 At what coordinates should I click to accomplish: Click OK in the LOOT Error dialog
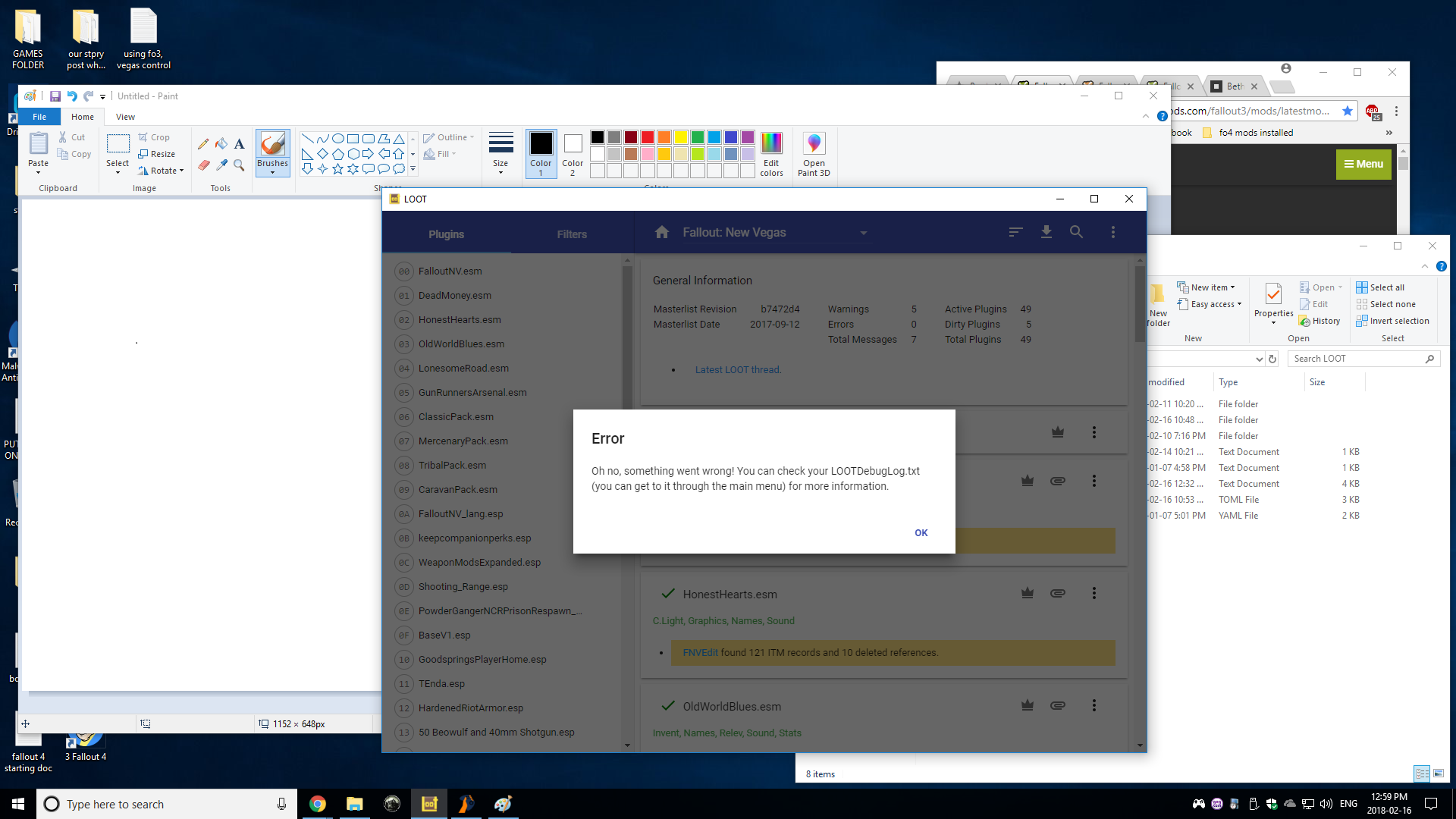coord(921,532)
